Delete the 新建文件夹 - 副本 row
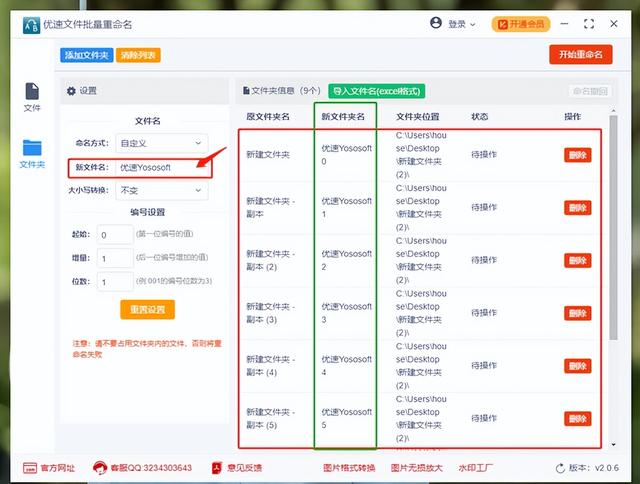 point(578,208)
